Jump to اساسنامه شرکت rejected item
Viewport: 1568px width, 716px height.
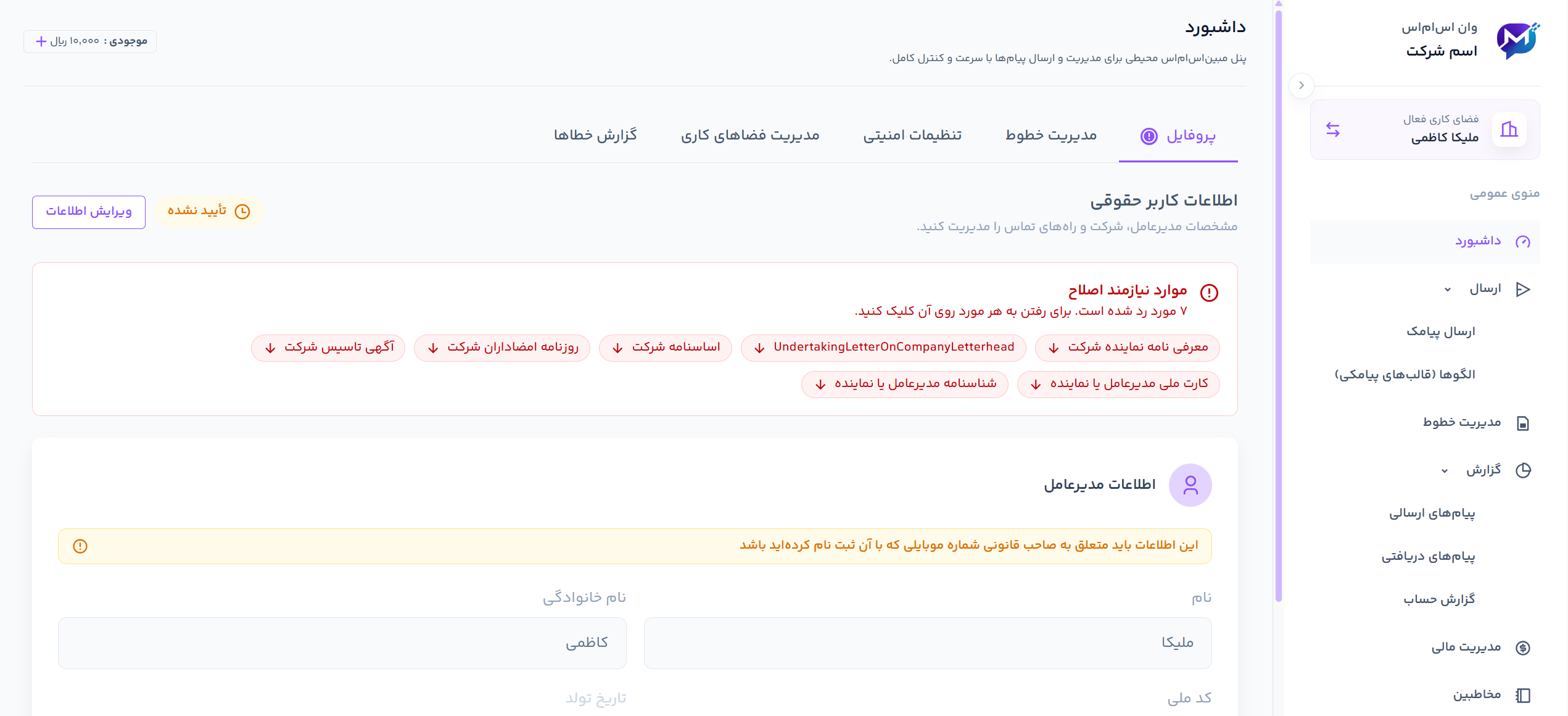(x=665, y=348)
